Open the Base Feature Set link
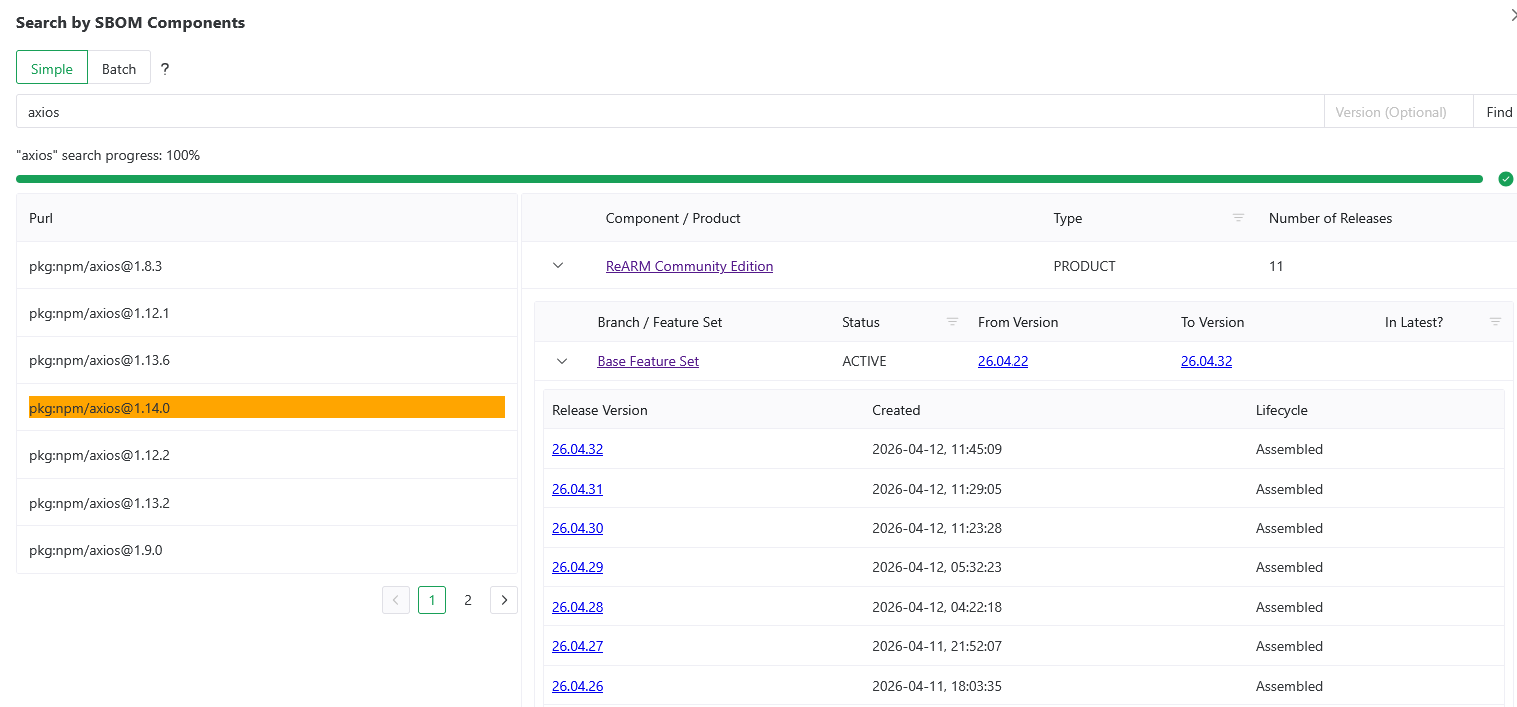Viewport: 1517px width, 707px height. pos(648,361)
